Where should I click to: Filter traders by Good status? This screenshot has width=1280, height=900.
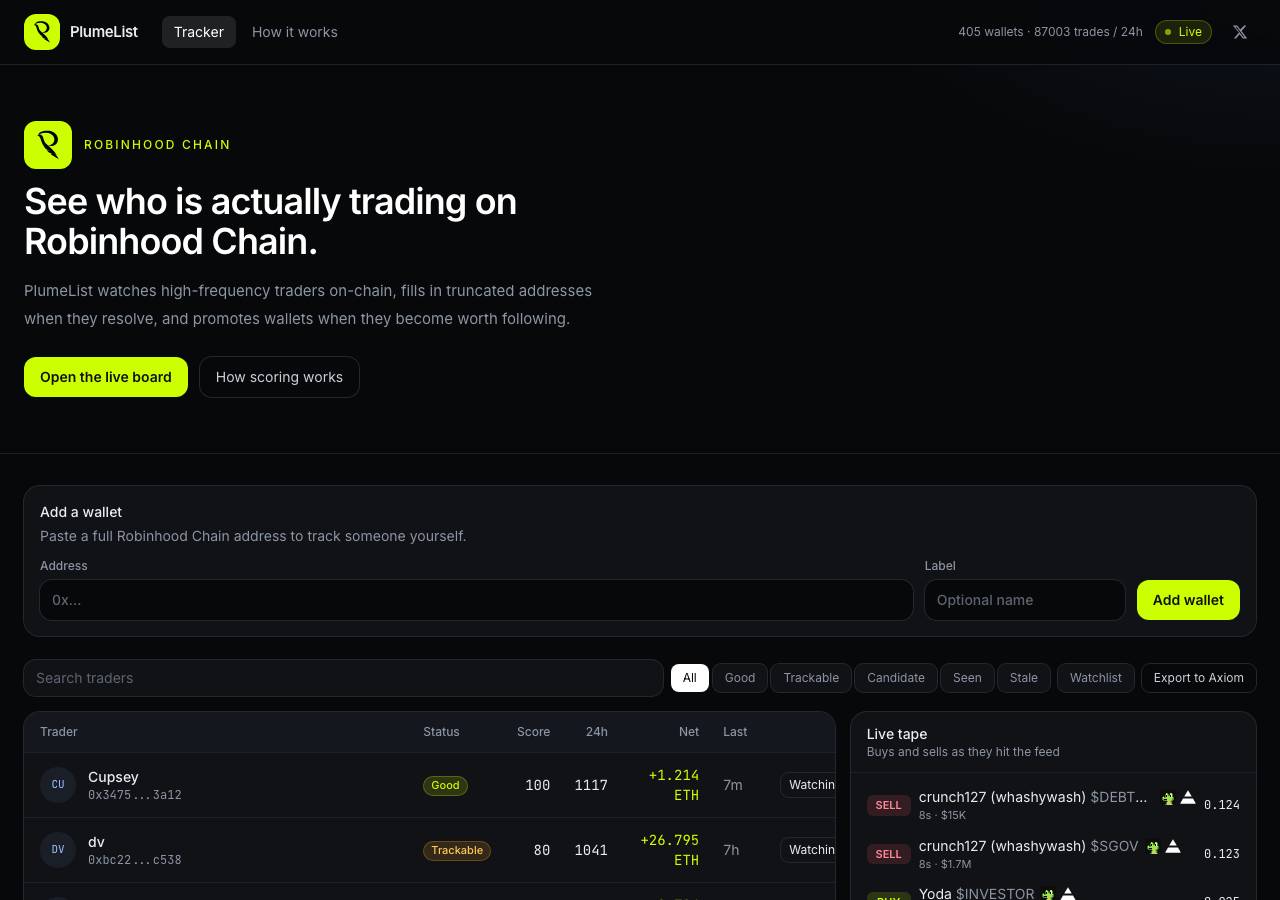pyautogui.click(x=740, y=678)
